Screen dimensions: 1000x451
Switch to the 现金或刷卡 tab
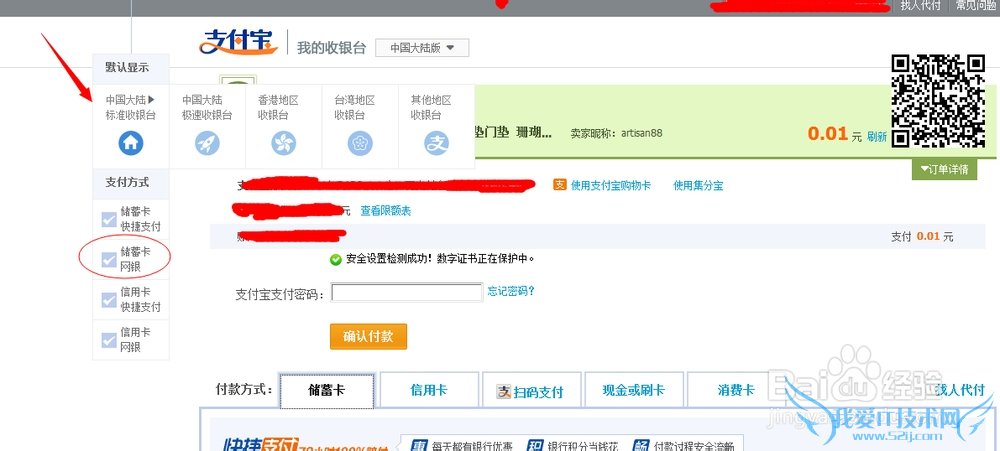pyautogui.click(x=633, y=390)
